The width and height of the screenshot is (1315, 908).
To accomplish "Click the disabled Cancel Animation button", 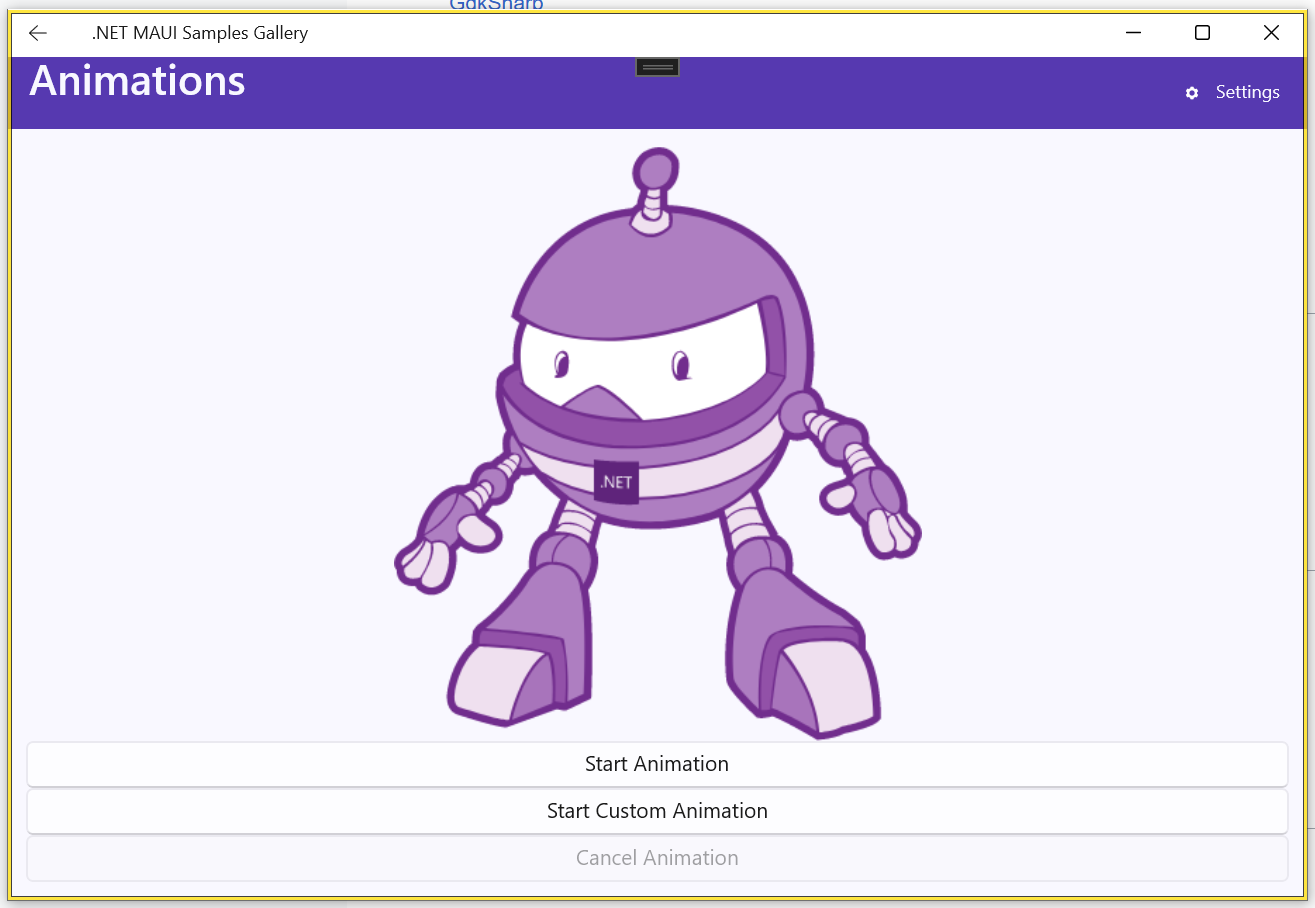I will click(x=657, y=858).
